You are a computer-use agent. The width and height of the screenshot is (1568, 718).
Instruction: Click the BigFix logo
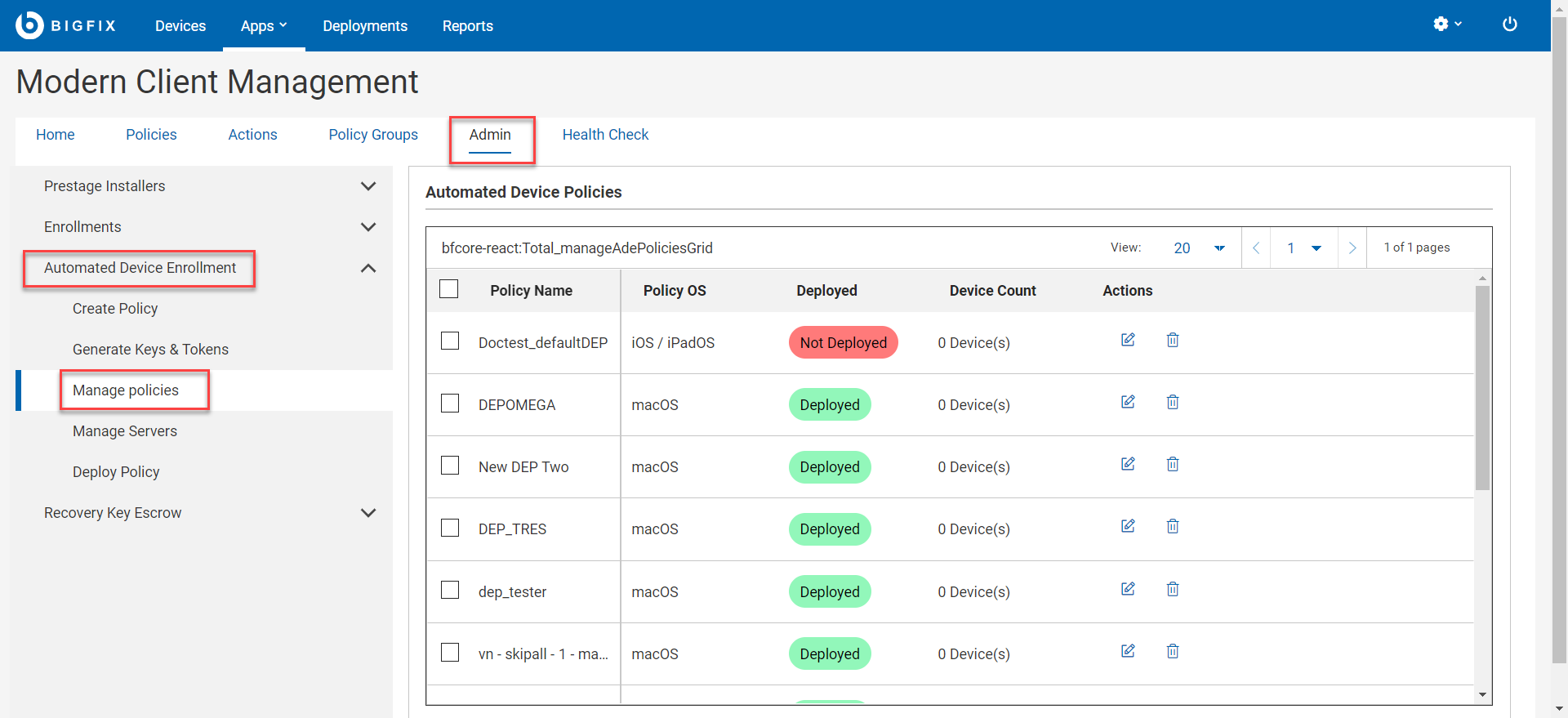point(65,25)
